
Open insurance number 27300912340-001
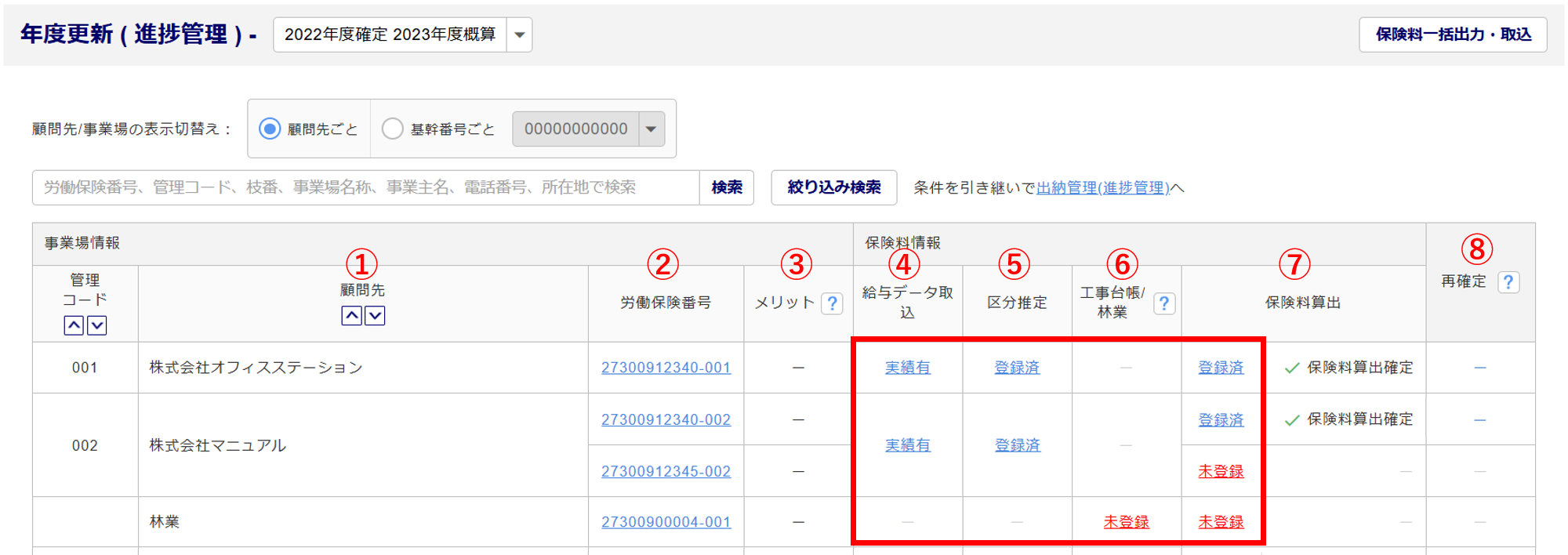pyautogui.click(x=666, y=368)
